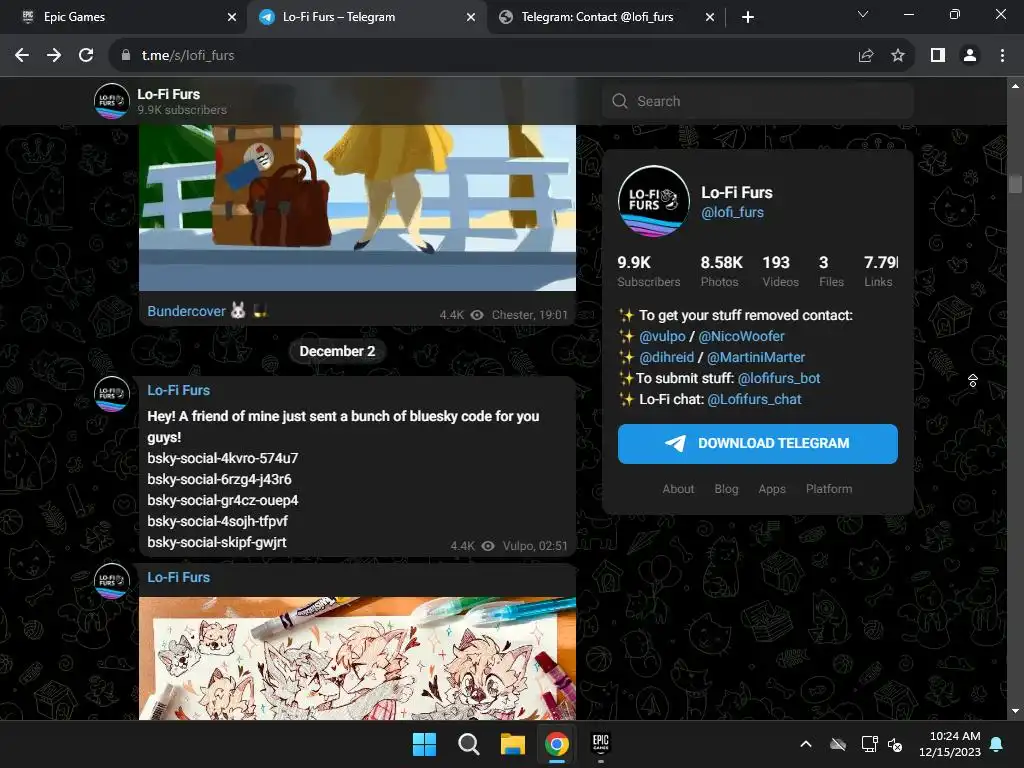This screenshot has width=1024, height=768.
Task: Open @vulpo contact link
Action: [x=662, y=336]
